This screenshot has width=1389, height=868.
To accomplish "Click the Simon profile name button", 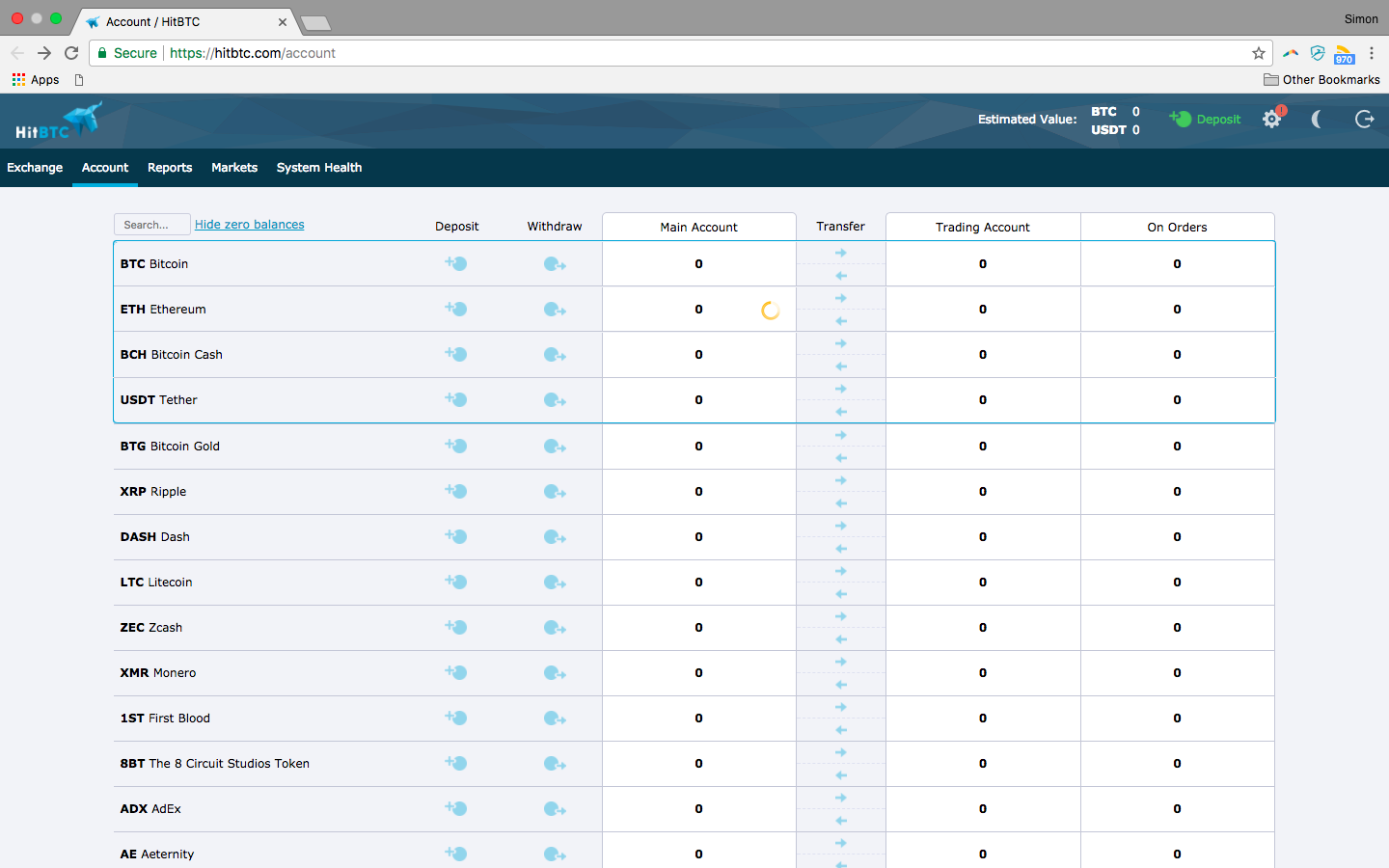I will pos(1361,19).
